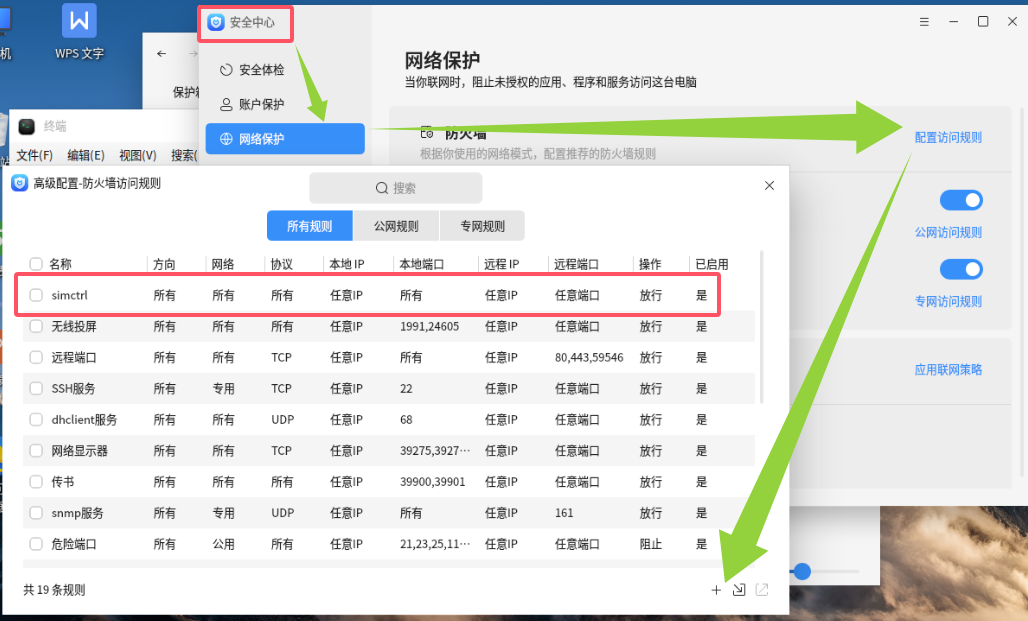Switch to the 公网规则 tab
Screen dimensions: 1028x621
click(x=396, y=226)
